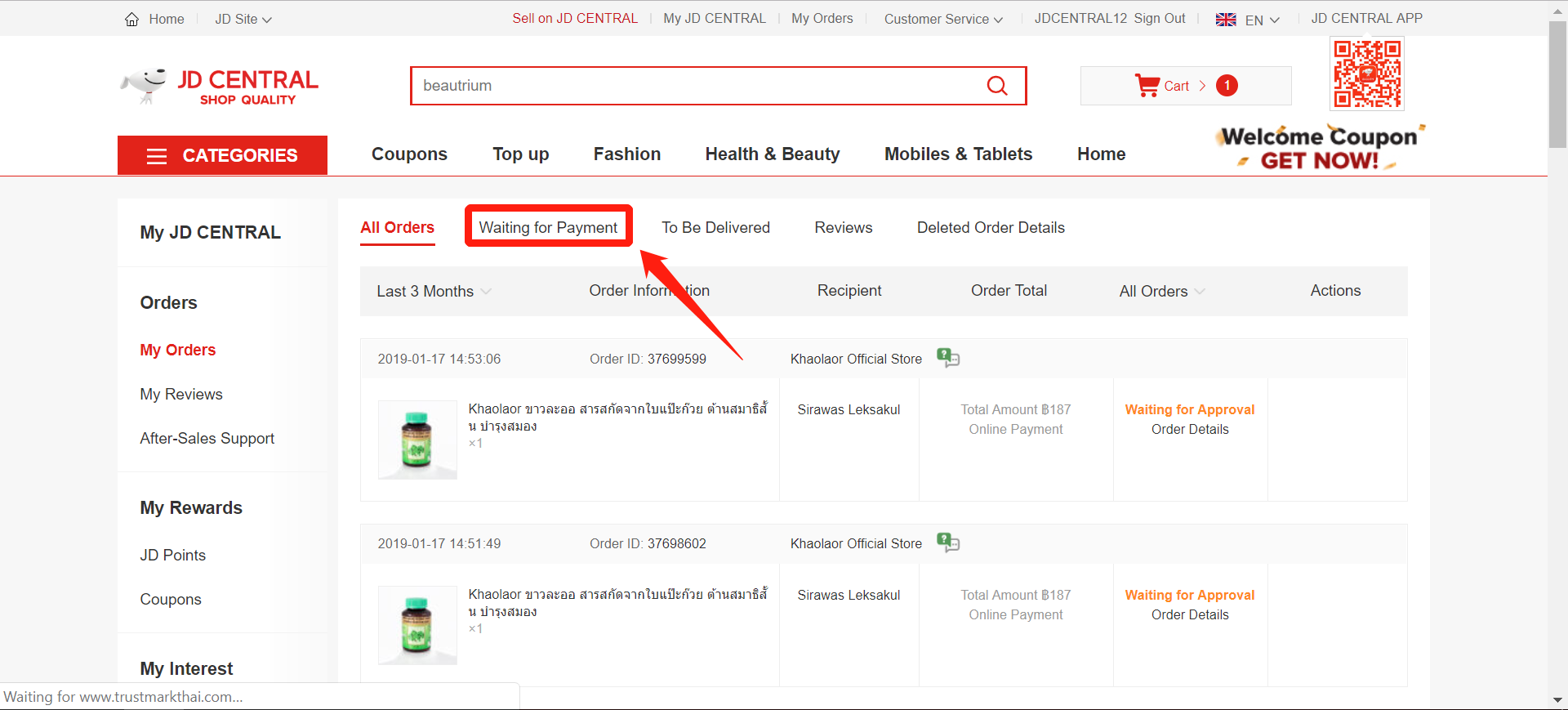Open Order Details for order 37699599
1568x710 pixels.
click(1190, 429)
